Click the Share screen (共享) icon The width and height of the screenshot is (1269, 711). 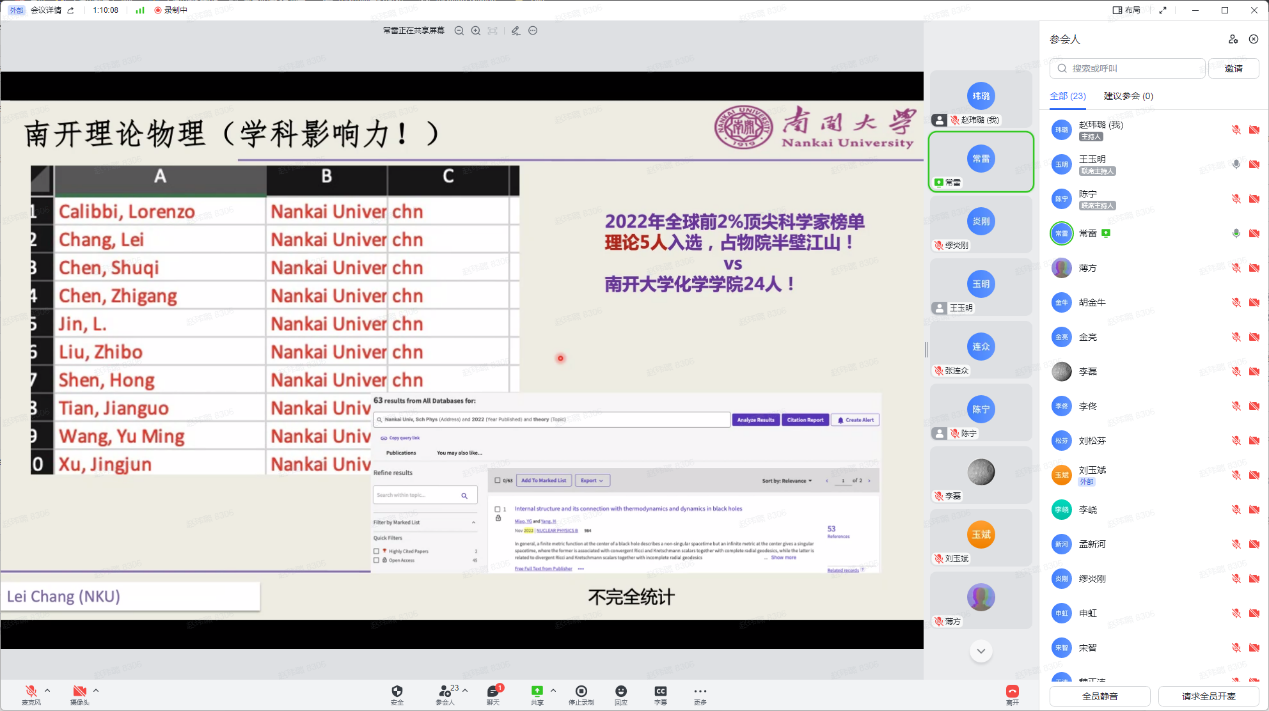click(537, 691)
